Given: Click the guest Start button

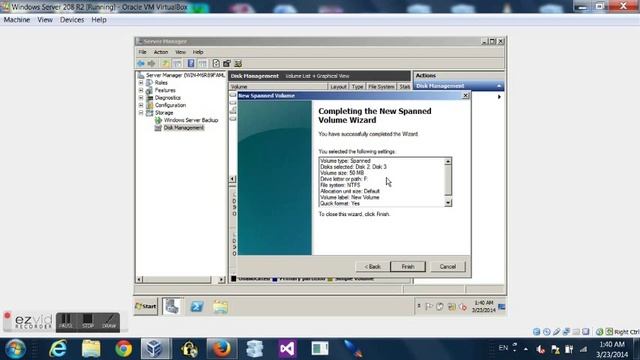Looking at the screenshot, I should [146, 306].
